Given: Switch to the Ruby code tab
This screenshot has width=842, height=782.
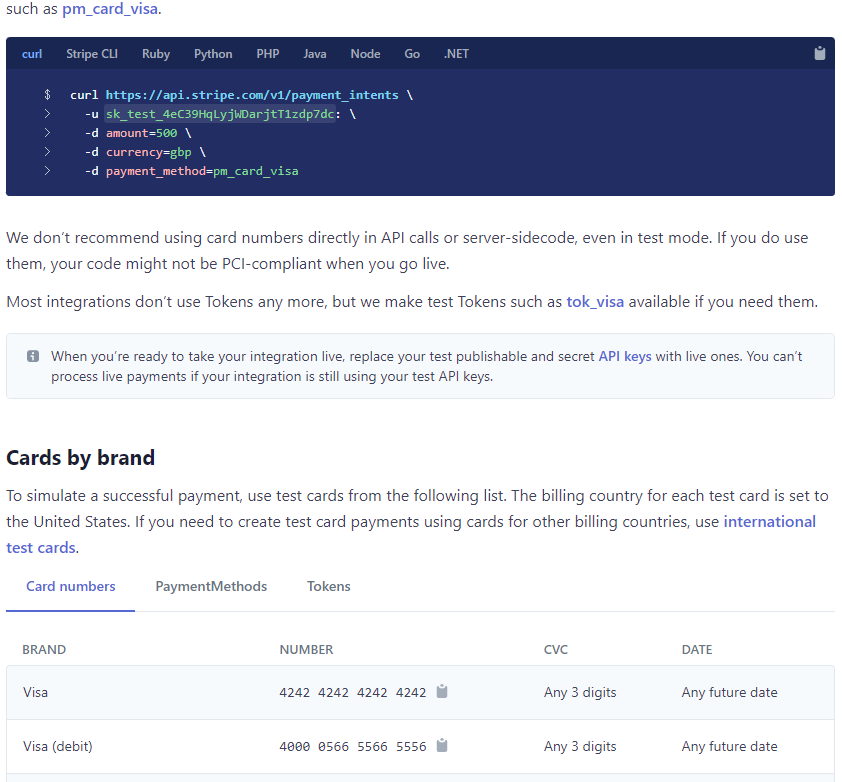Looking at the screenshot, I should click(156, 54).
